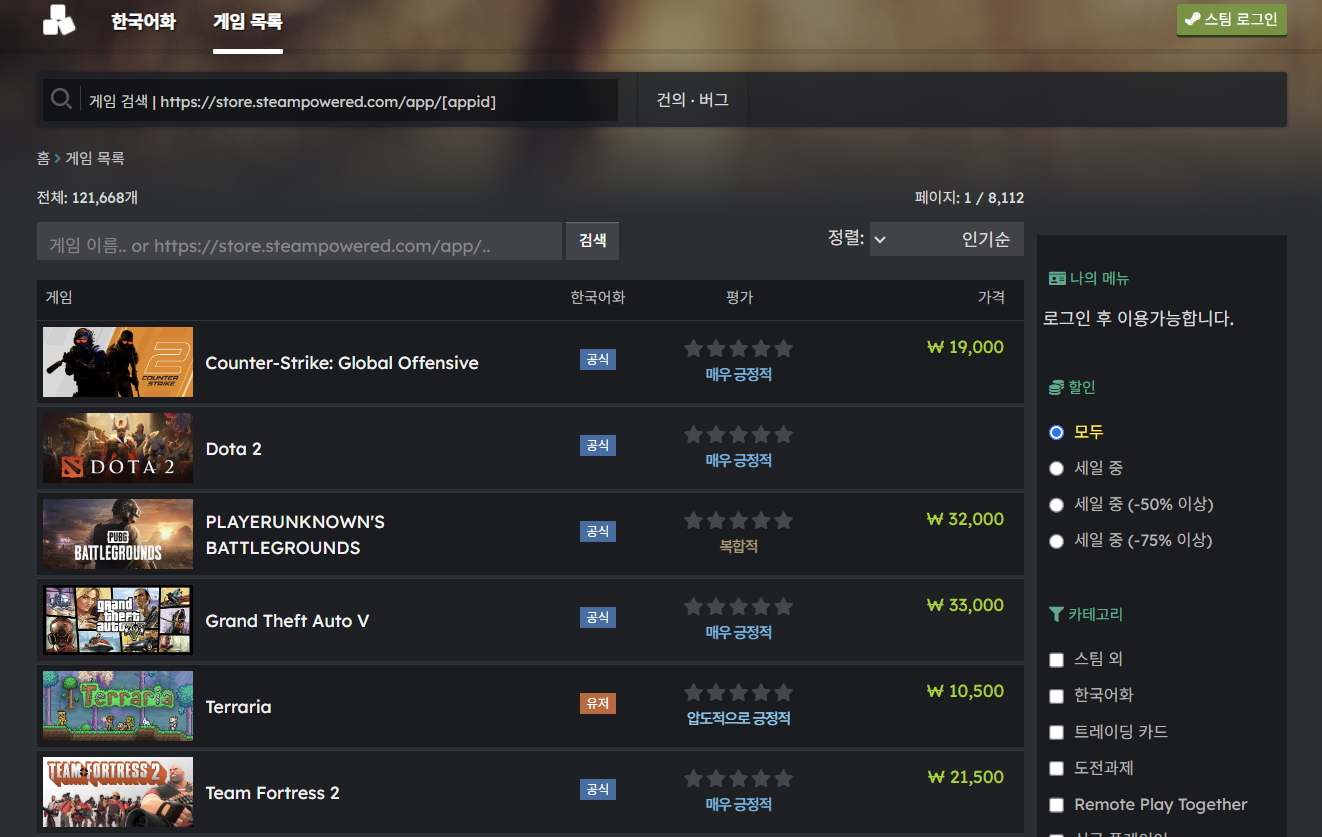This screenshot has height=837, width=1322.
Task: Click the Dota 2 thumbnail image
Action: point(118,448)
